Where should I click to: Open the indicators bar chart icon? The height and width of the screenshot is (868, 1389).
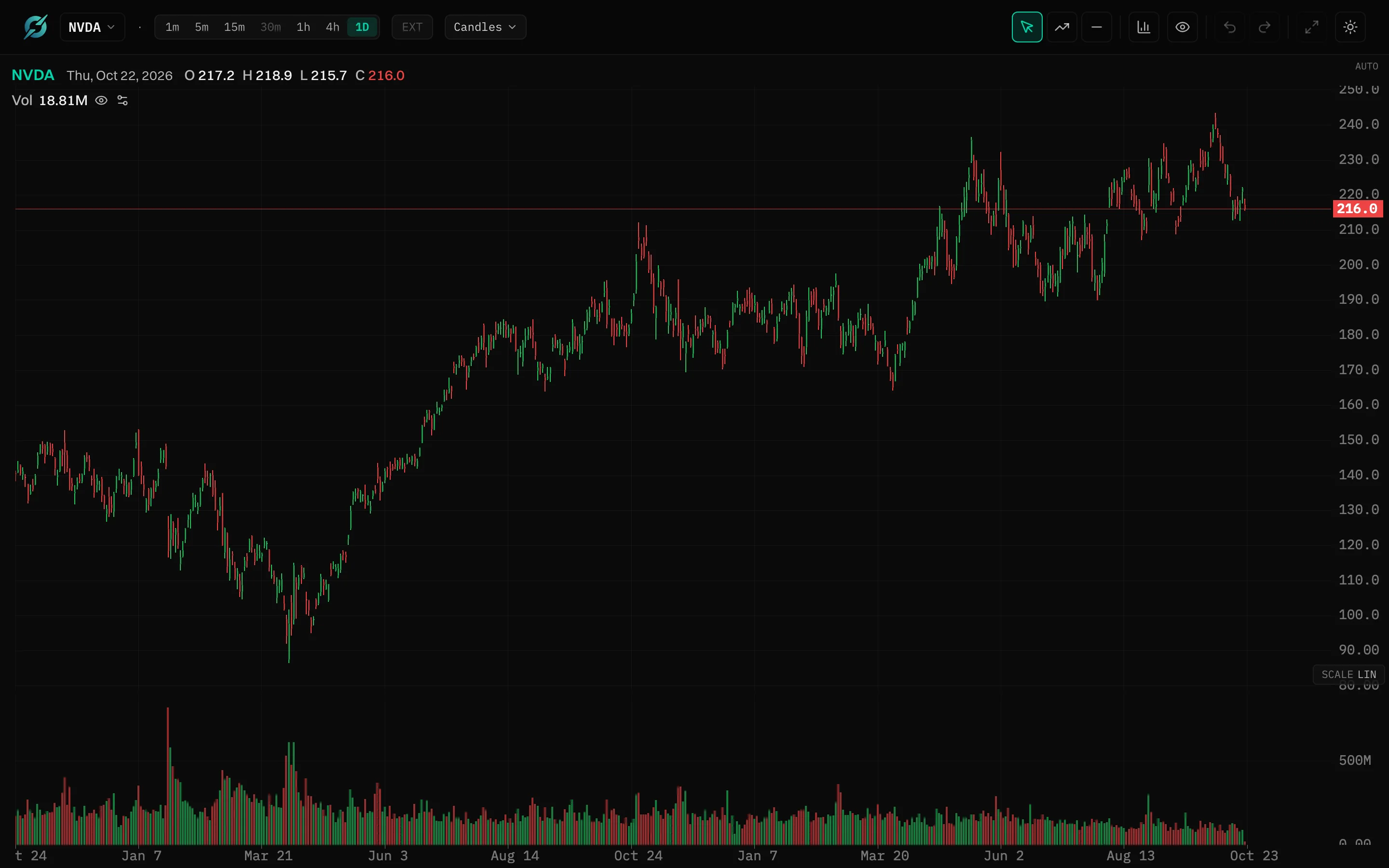click(1144, 27)
